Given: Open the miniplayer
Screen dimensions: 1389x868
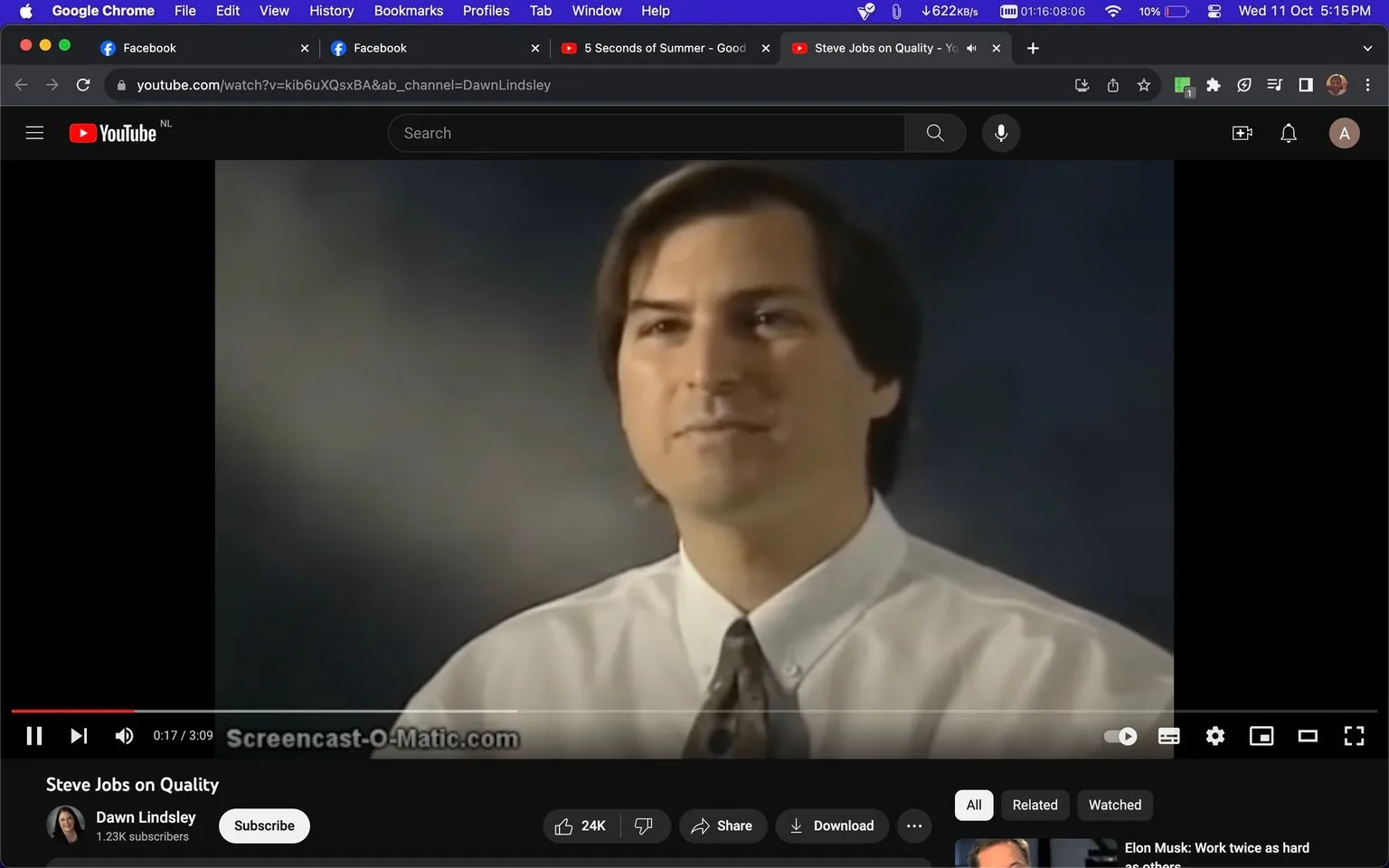Looking at the screenshot, I should coord(1261,735).
